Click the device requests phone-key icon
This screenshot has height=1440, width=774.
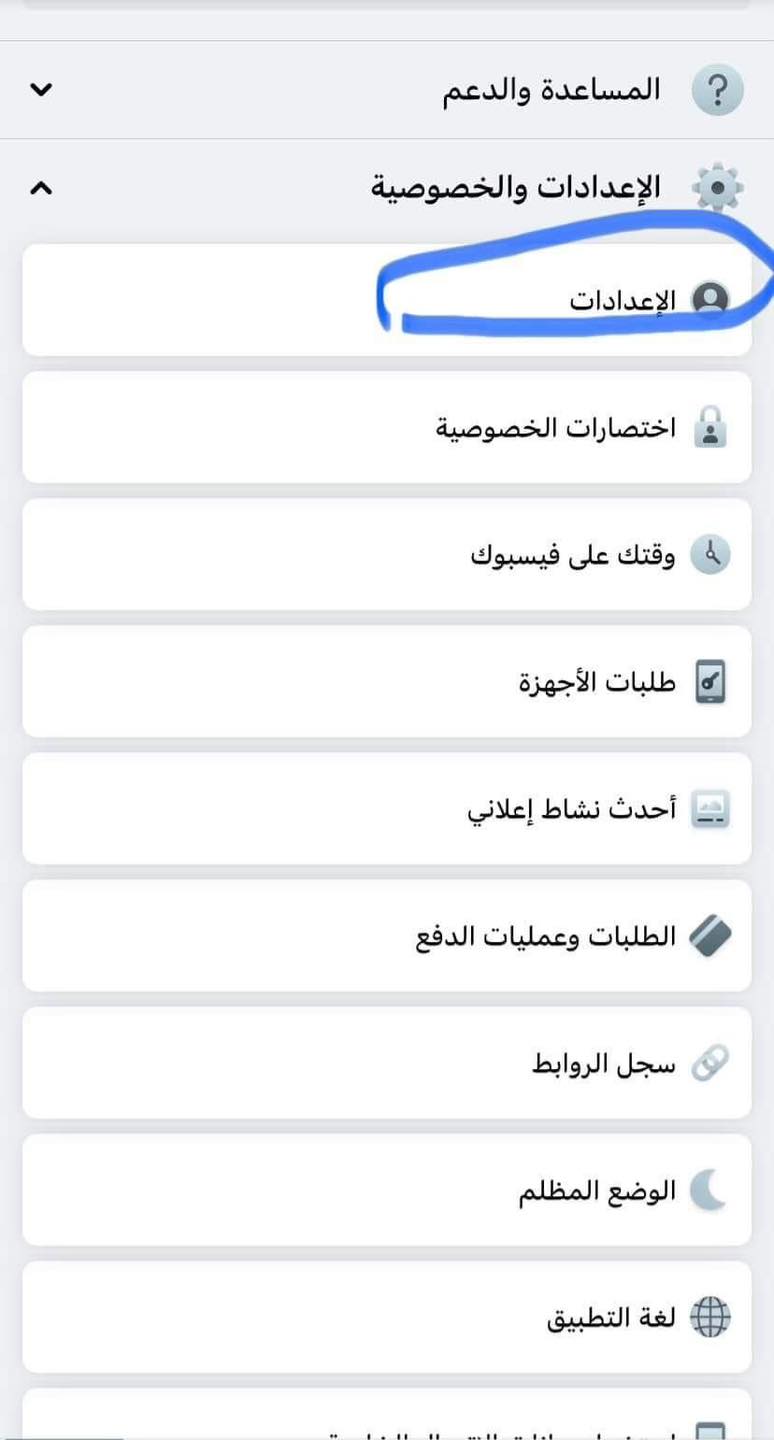click(x=711, y=682)
